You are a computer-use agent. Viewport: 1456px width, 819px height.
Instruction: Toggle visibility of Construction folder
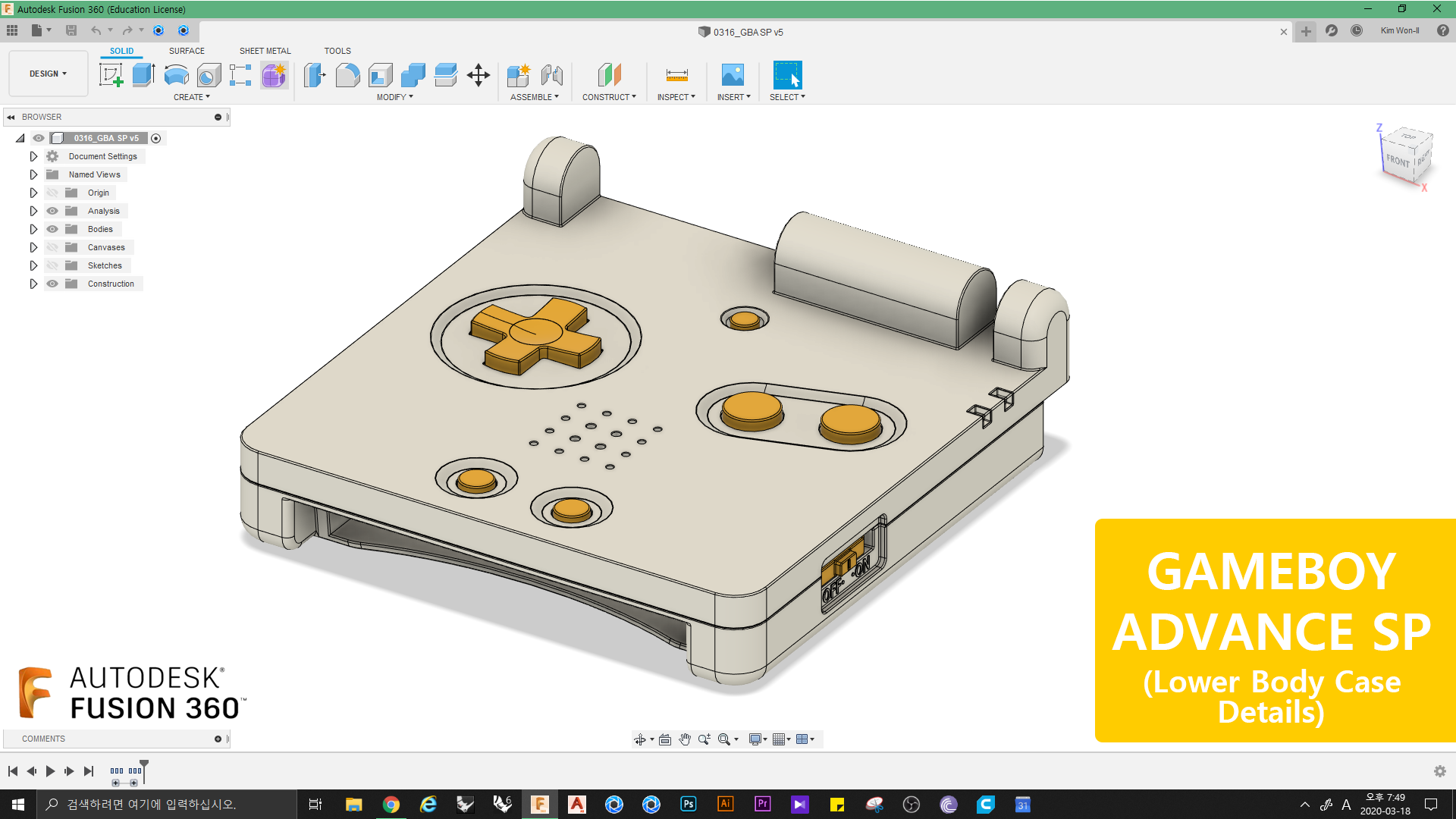52,284
